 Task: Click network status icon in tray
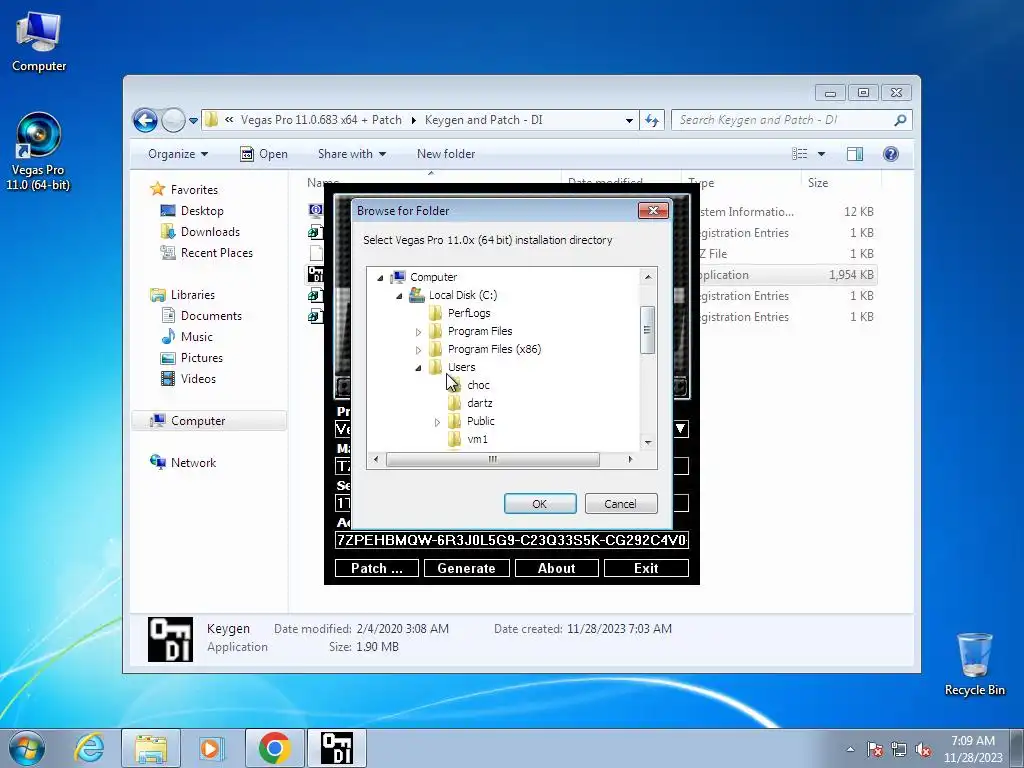899,749
